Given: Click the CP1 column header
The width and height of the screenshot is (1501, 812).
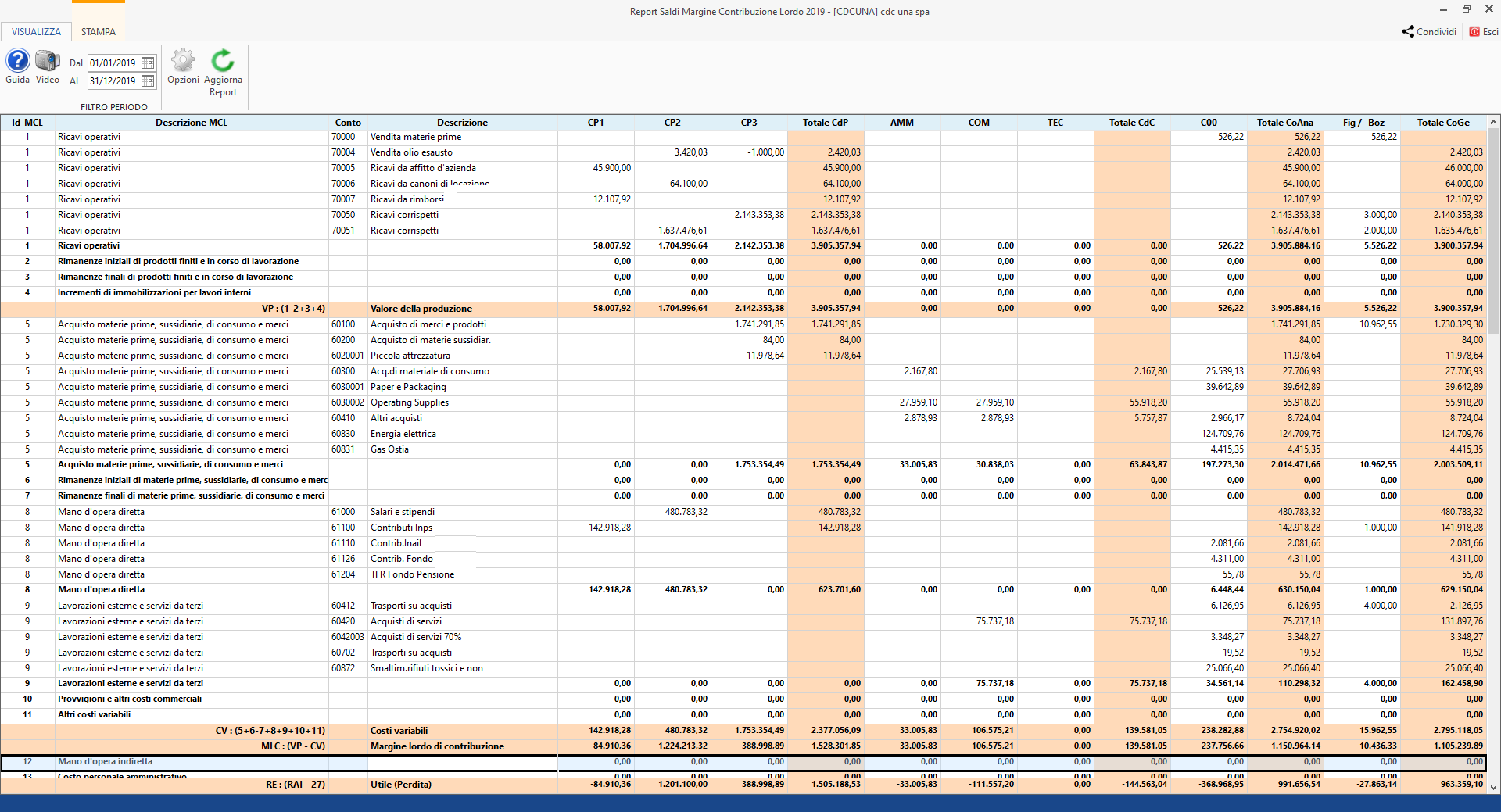Looking at the screenshot, I should (x=596, y=123).
